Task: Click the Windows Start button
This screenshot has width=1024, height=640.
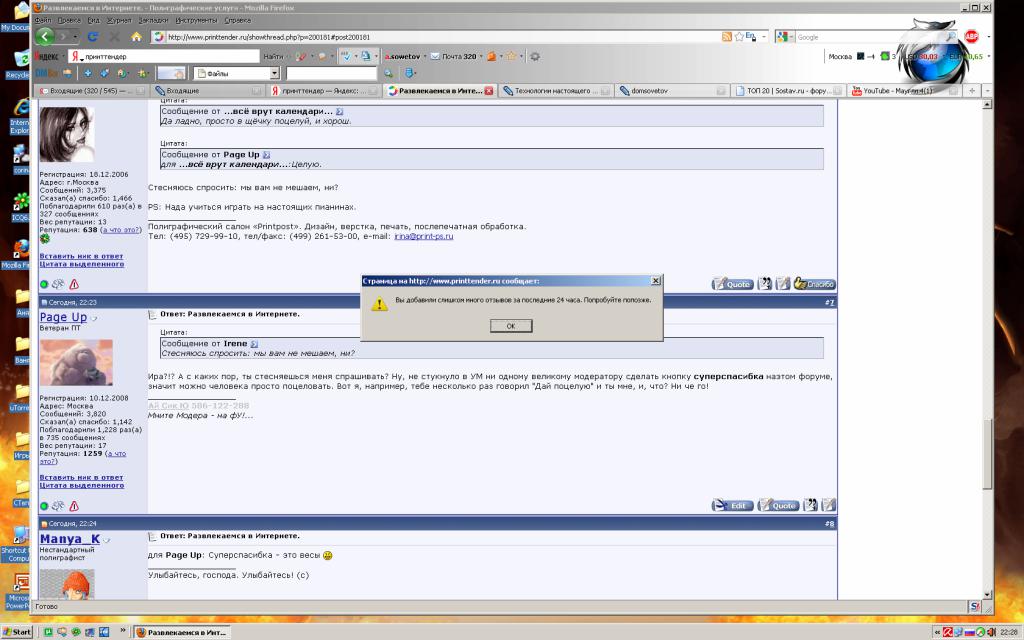Action: pyautogui.click(x=17, y=632)
